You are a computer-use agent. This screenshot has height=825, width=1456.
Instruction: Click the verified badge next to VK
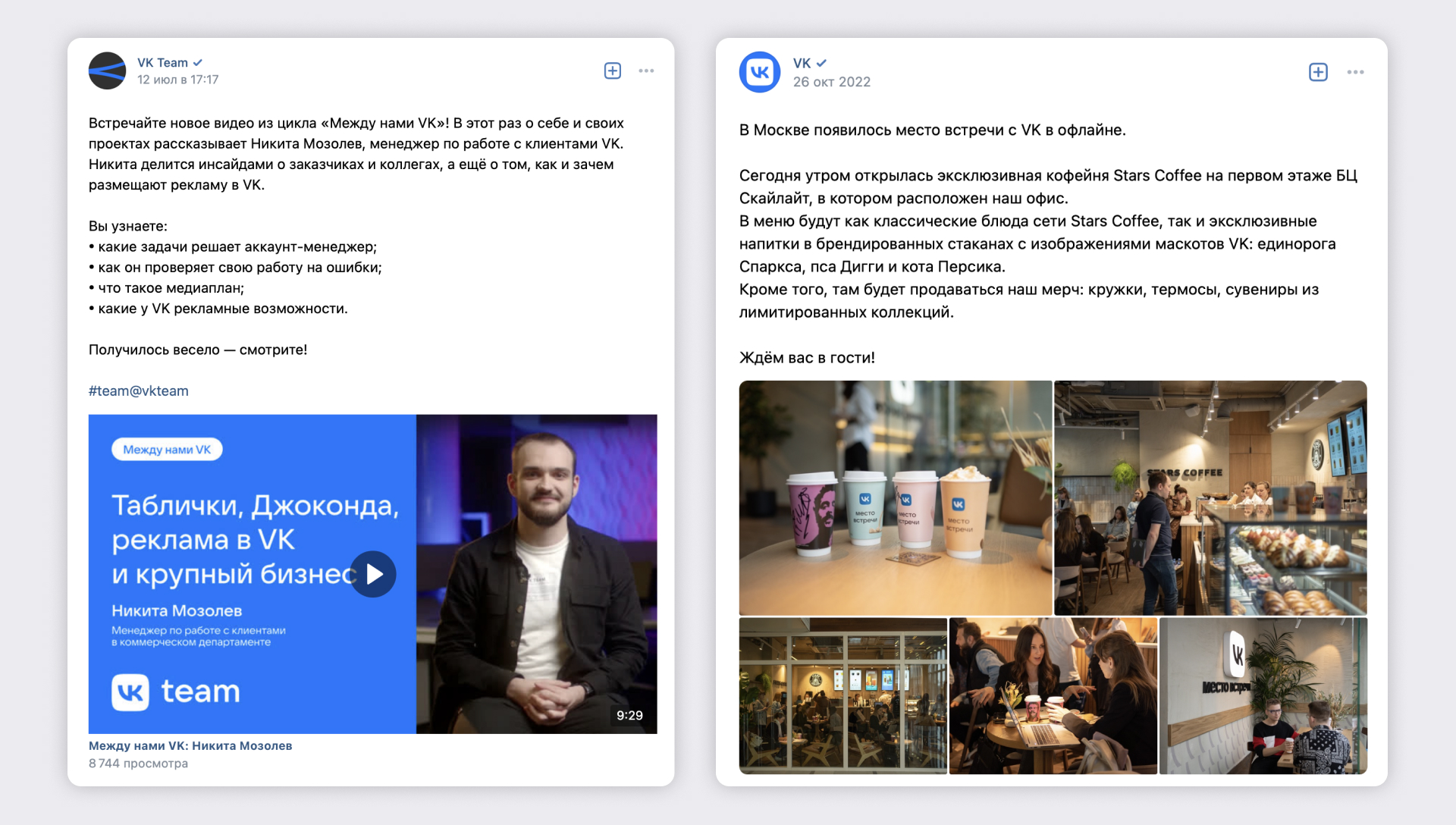(821, 63)
